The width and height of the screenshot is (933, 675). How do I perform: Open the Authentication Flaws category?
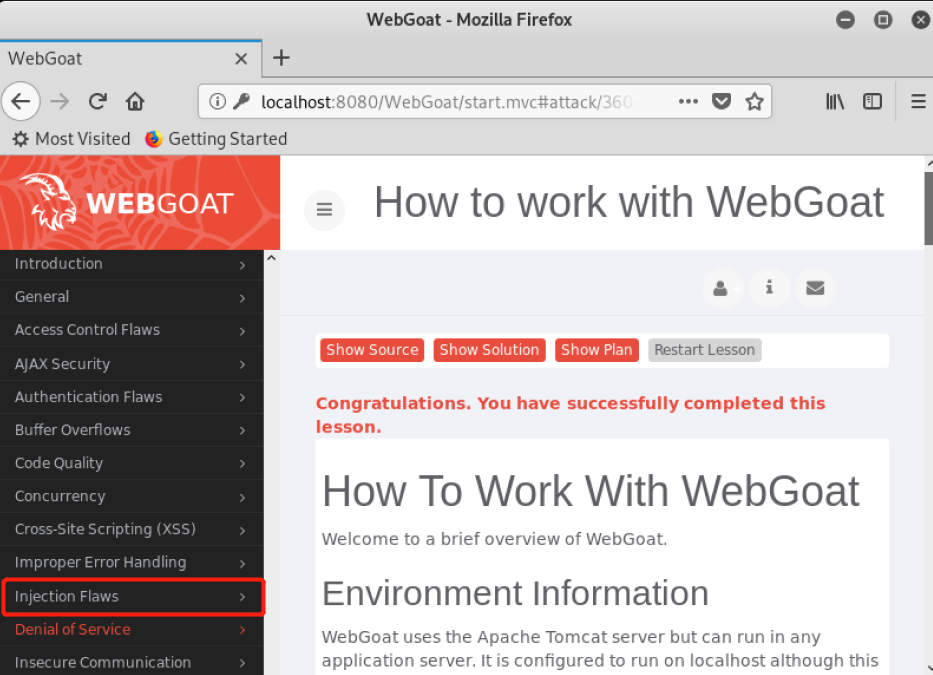[x=132, y=397]
